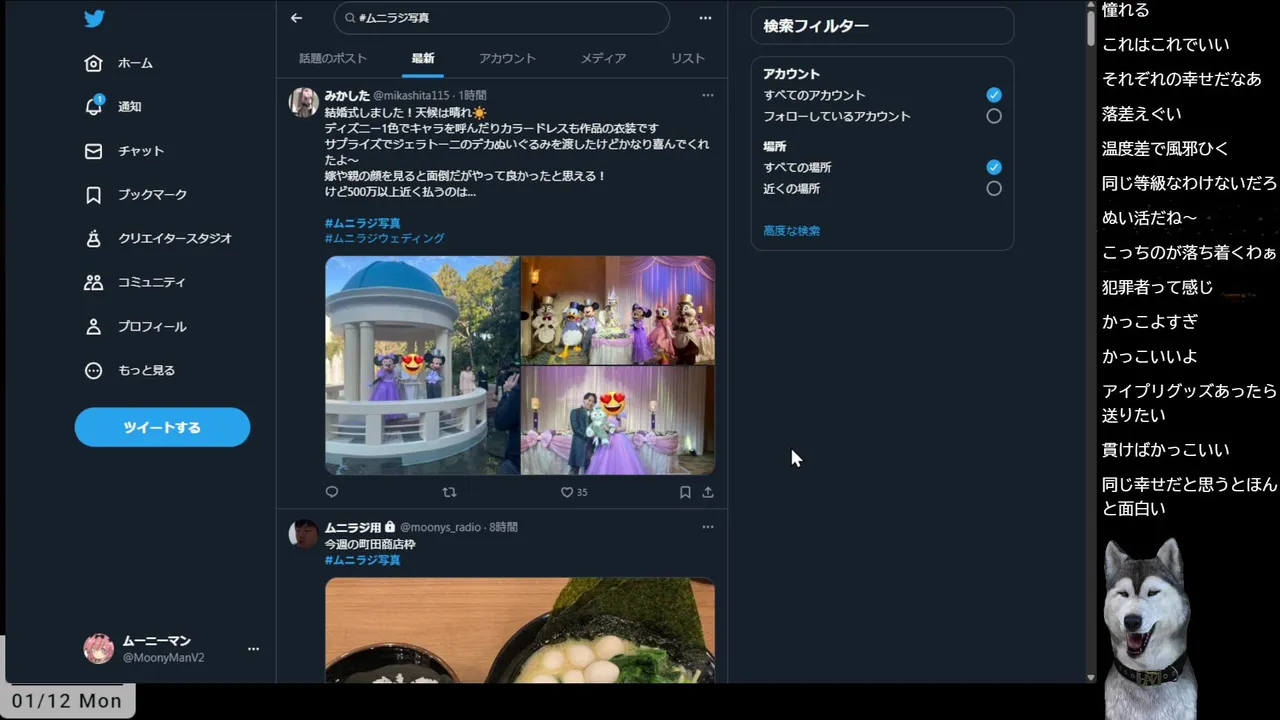1280x720 pixels.
Task: Switch to 最新 tab
Action: (x=423, y=58)
